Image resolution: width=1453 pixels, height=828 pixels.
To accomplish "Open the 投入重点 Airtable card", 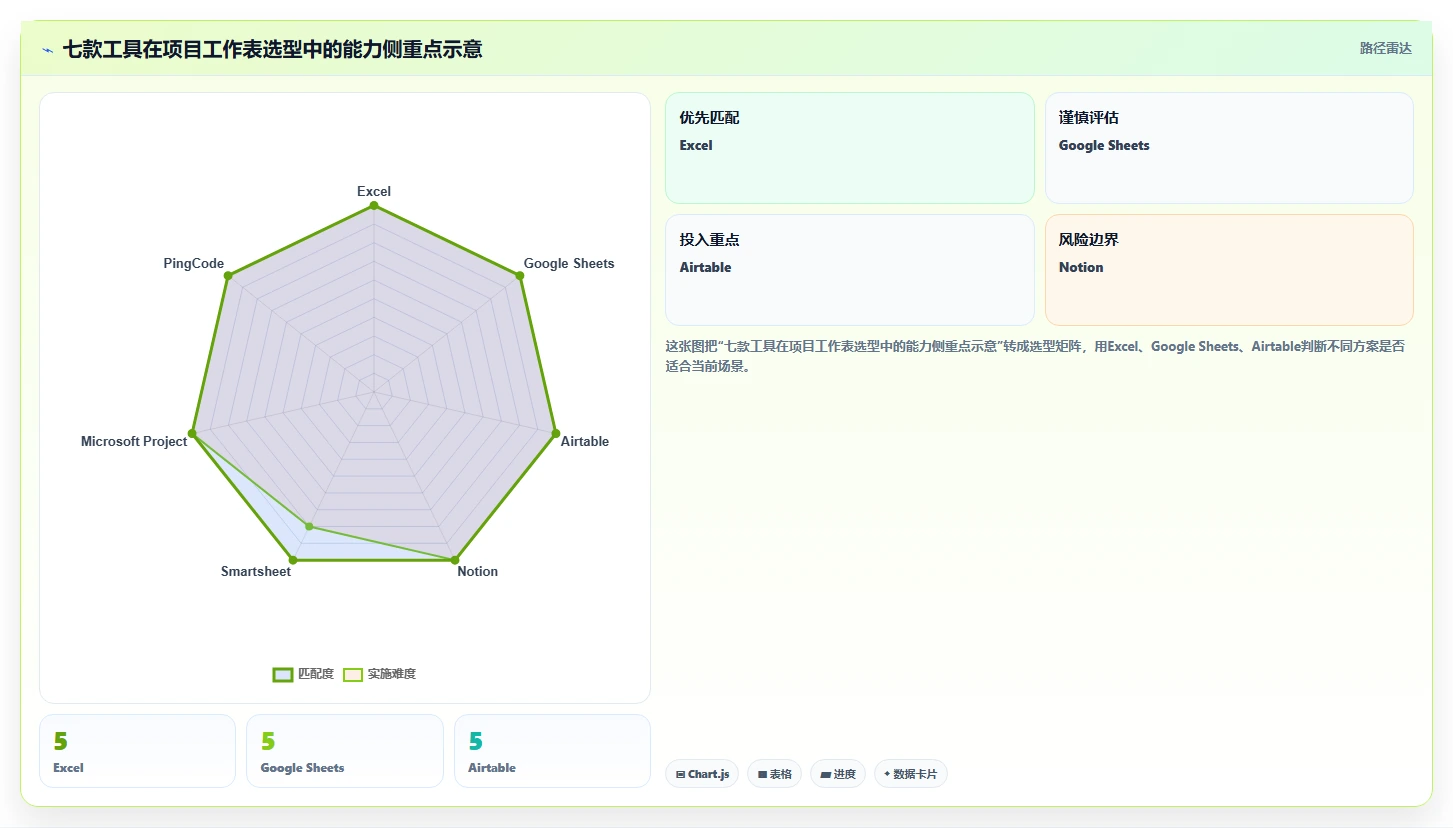I will pos(850,270).
